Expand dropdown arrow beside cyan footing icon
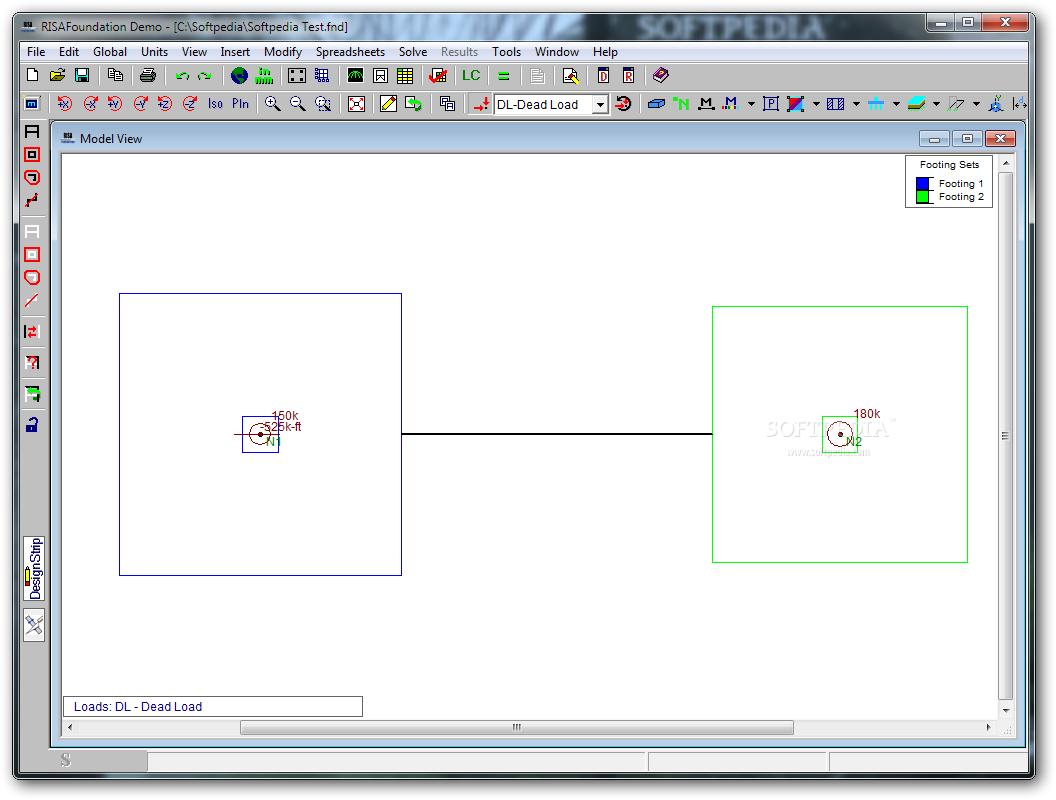The width and height of the screenshot is (1056, 800). point(896,104)
